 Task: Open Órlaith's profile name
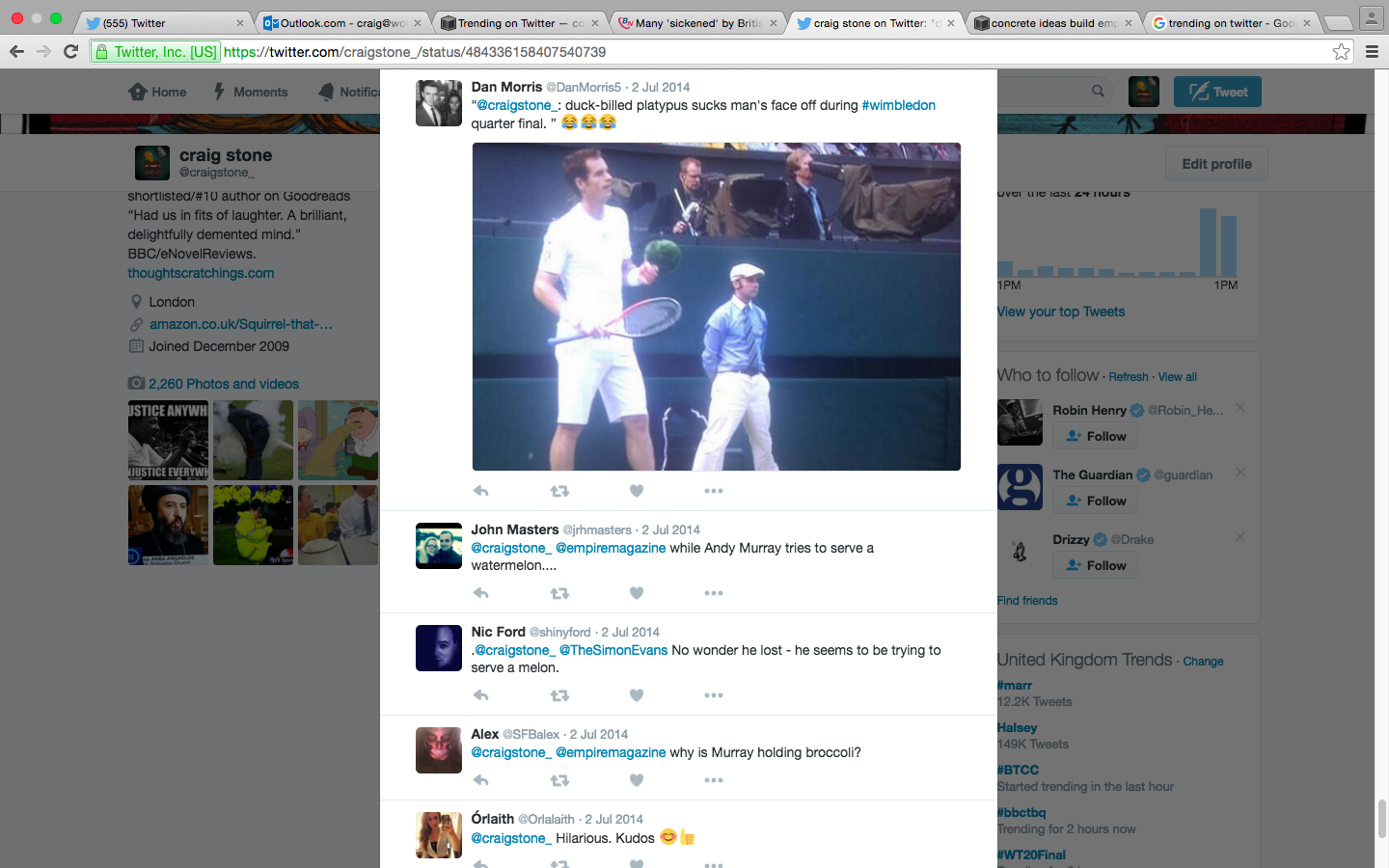(492, 819)
